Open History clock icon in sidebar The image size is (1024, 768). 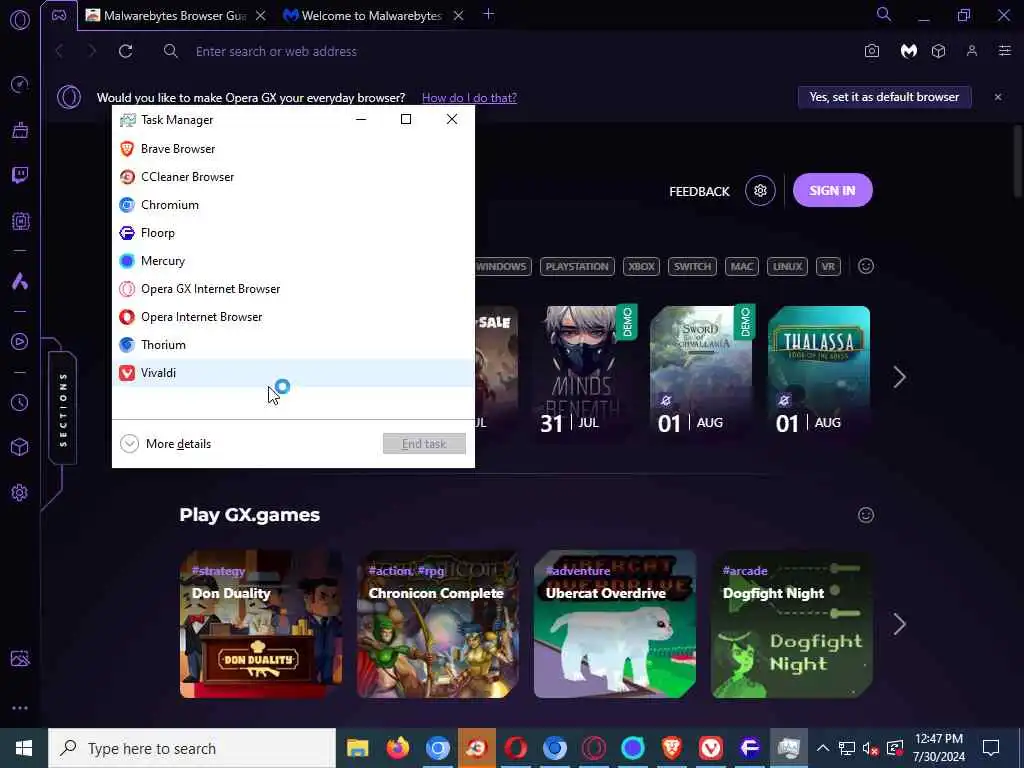coord(20,402)
